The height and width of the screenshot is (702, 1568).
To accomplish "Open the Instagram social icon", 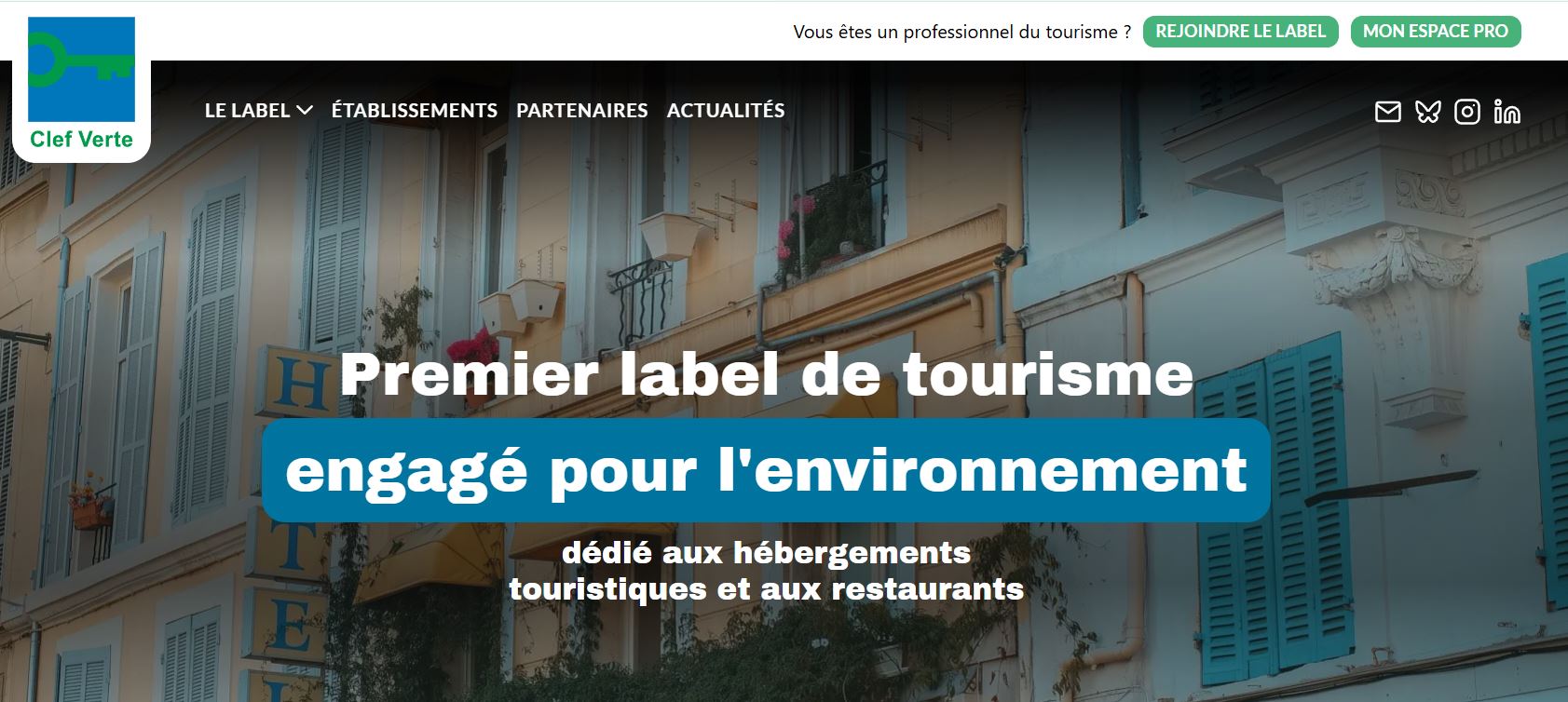I will 1467,112.
